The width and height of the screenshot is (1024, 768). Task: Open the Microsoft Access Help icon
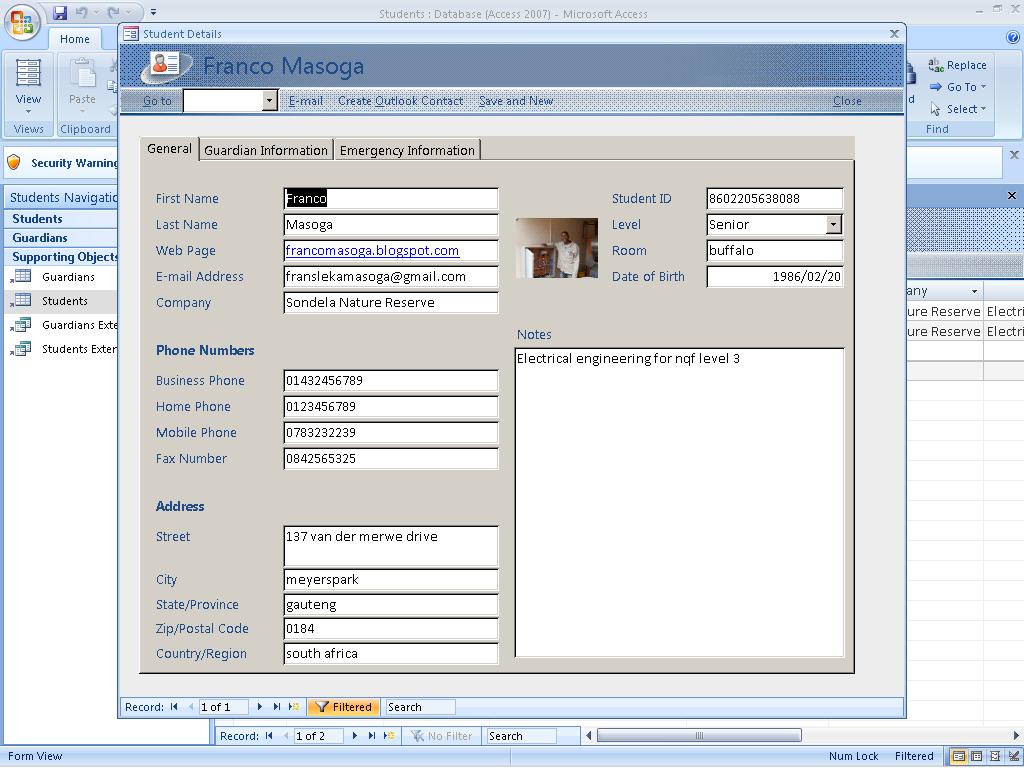tap(1013, 38)
